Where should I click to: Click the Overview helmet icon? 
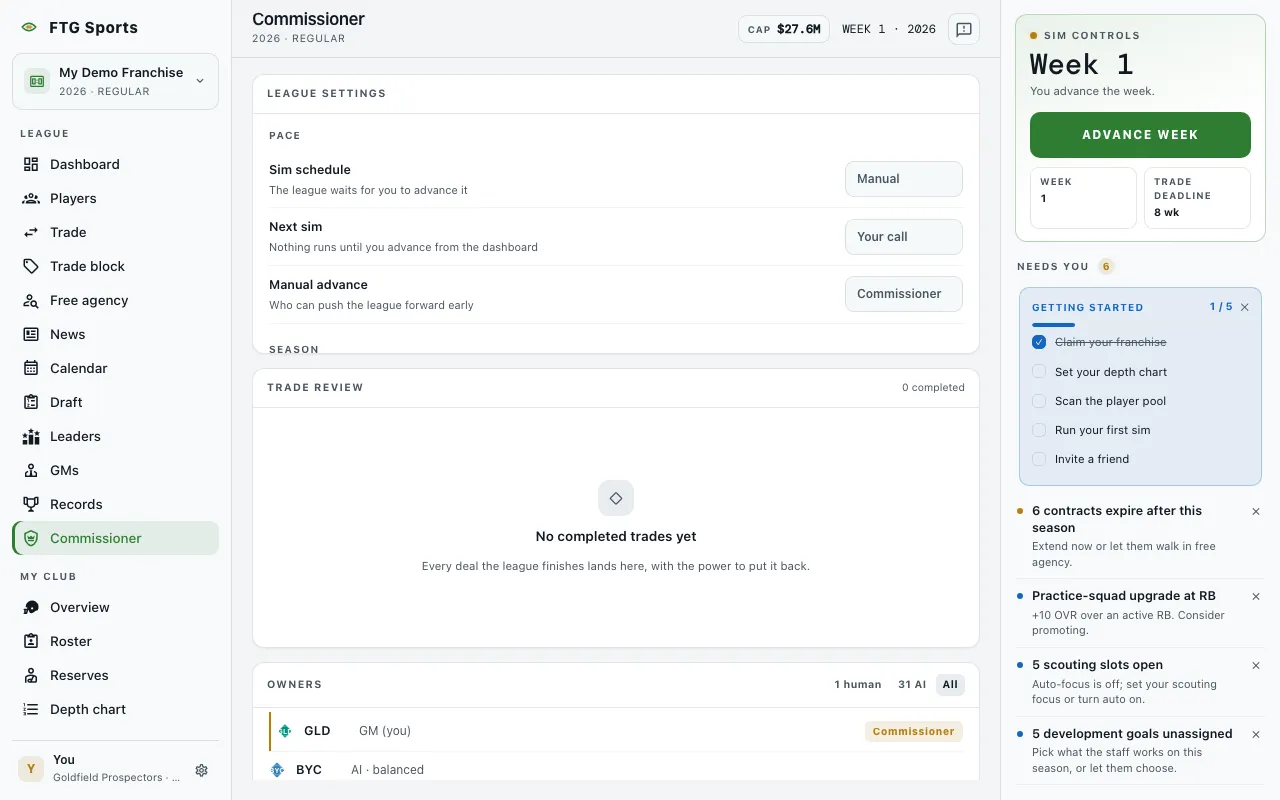click(31, 607)
